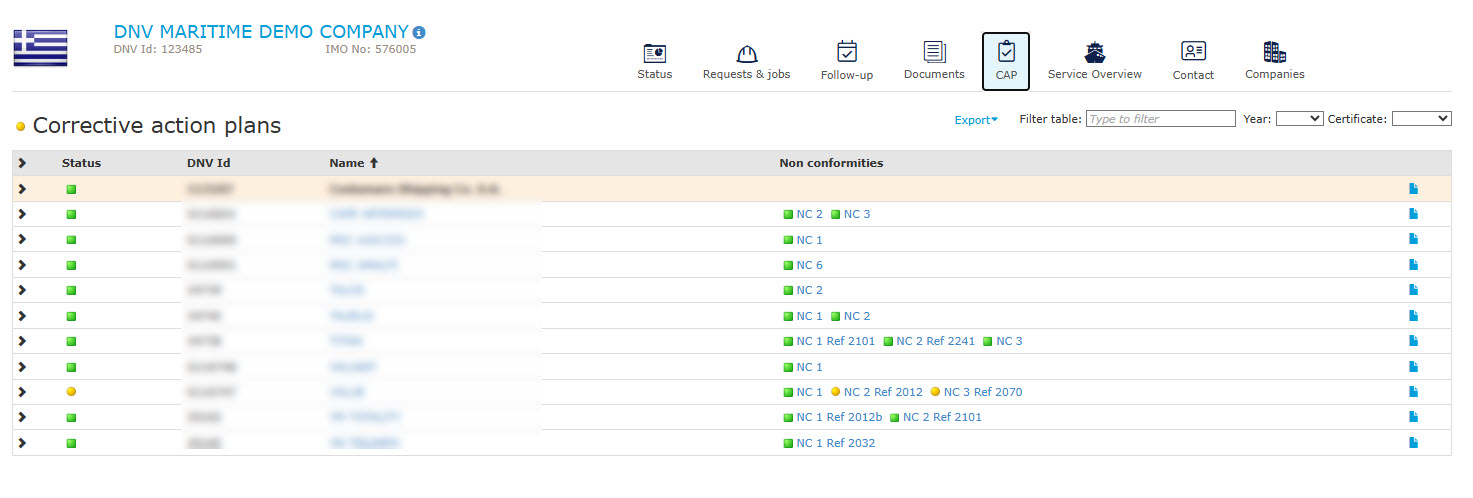Viewport: 1473px width, 498px height.
Task: Open the Year dropdown
Action: pyautogui.click(x=1300, y=118)
